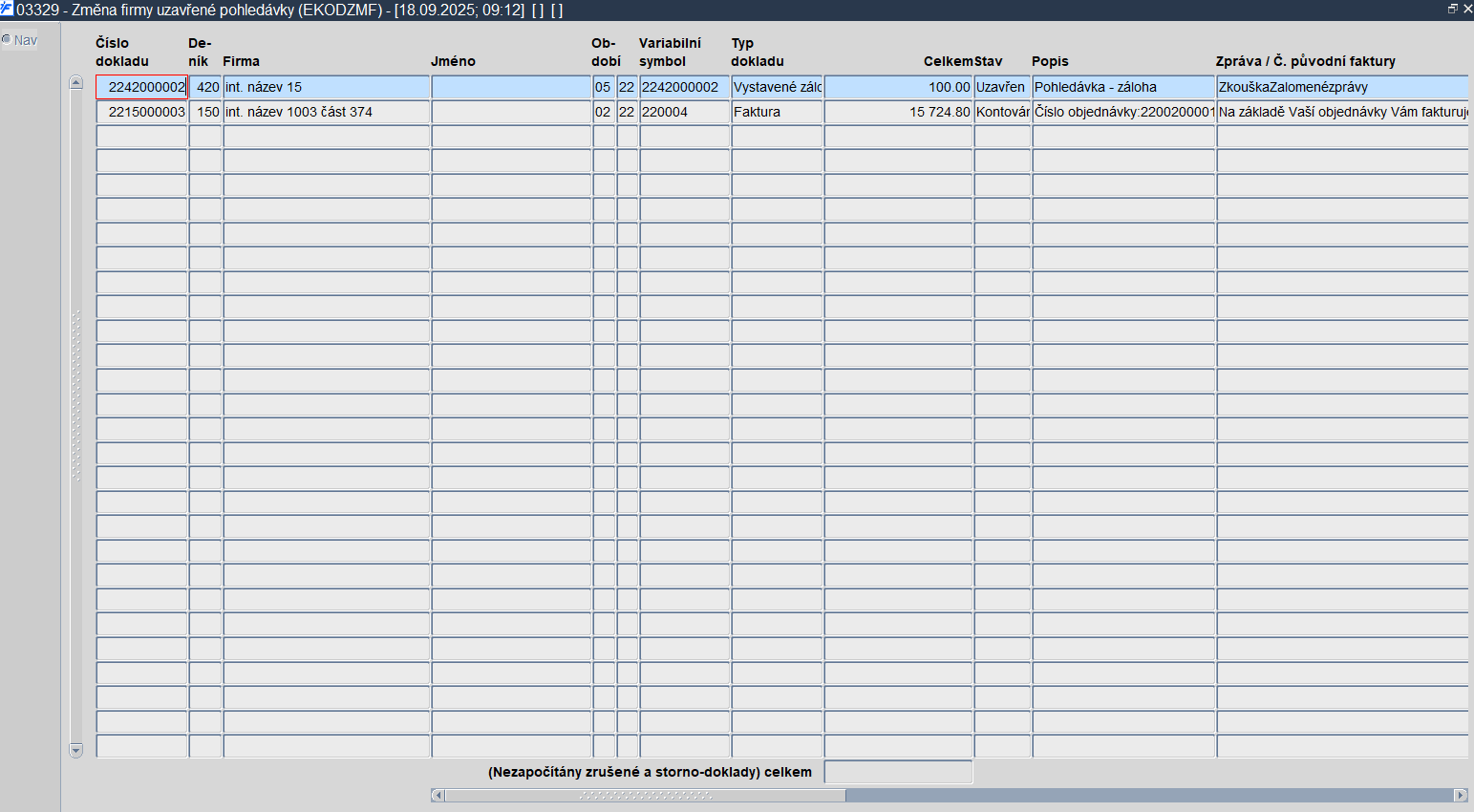1474x812 pixels.
Task: Select the Firma cell "int. název 15"
Action: [x=327, y=87]
